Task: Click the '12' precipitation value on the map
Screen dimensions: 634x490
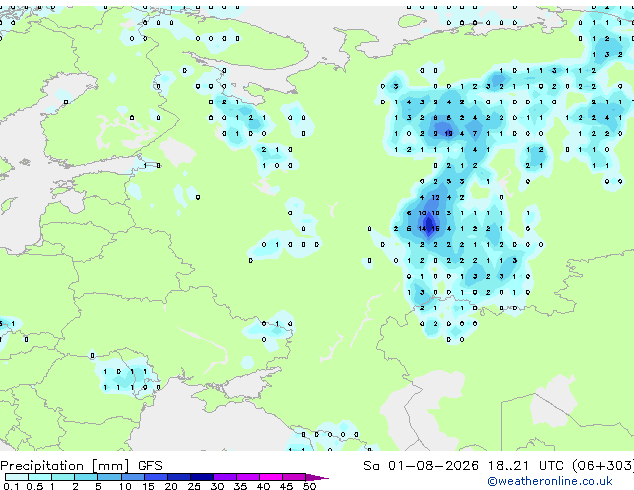Action: click(x=435, y=197)
